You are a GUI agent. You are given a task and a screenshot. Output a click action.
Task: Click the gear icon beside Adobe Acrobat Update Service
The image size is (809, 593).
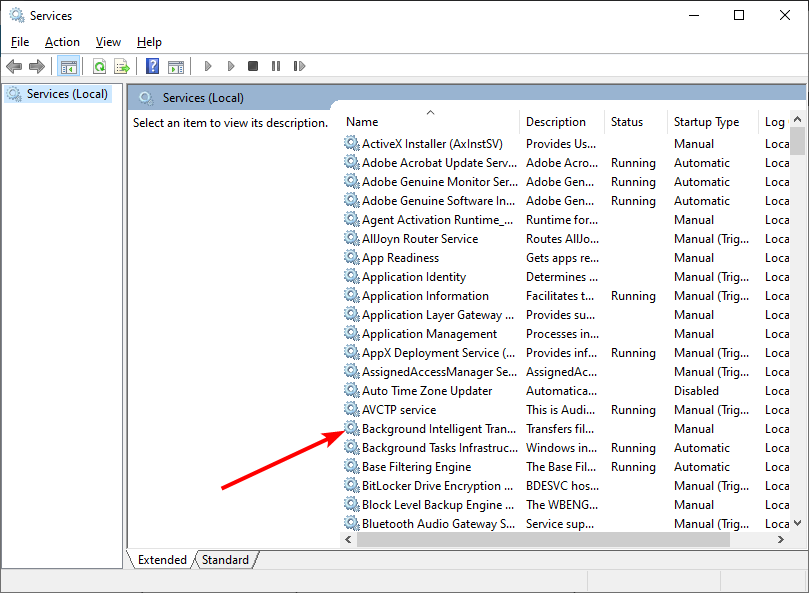pyautogui.click(x=352, y=162)
